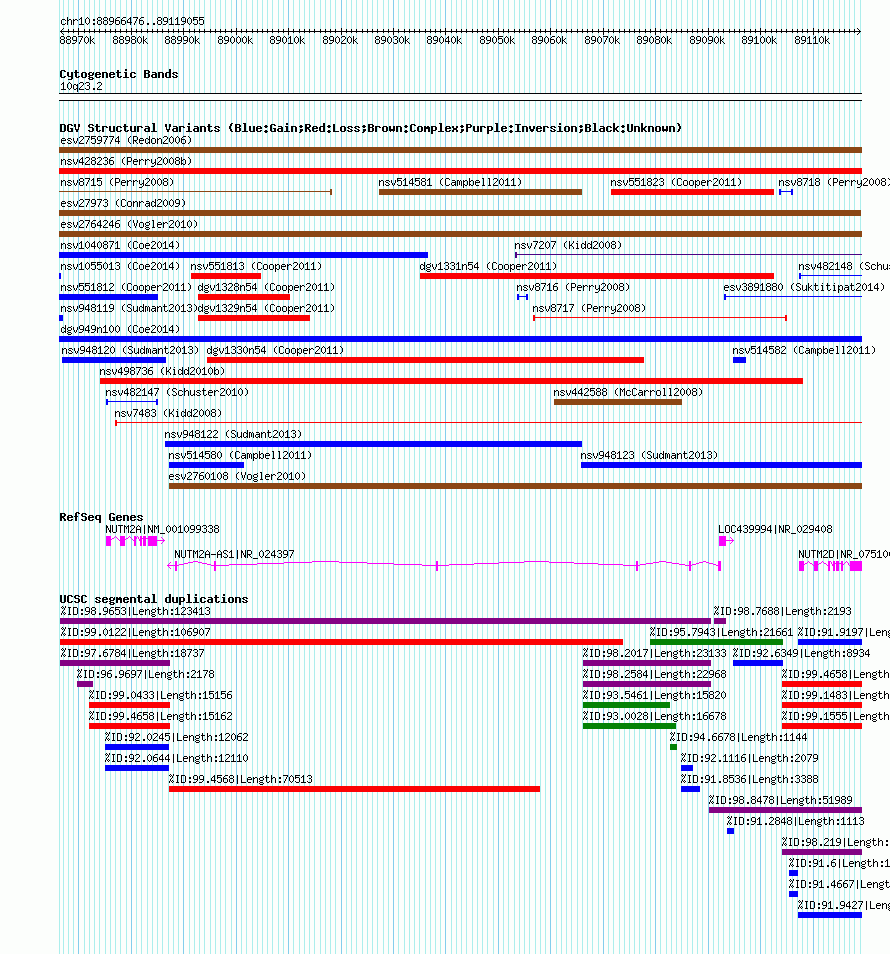This screenshot has width=890, height=954.
Task: Click dgv1328n54 (Cooper2011) label
Action: click(266, 287)
